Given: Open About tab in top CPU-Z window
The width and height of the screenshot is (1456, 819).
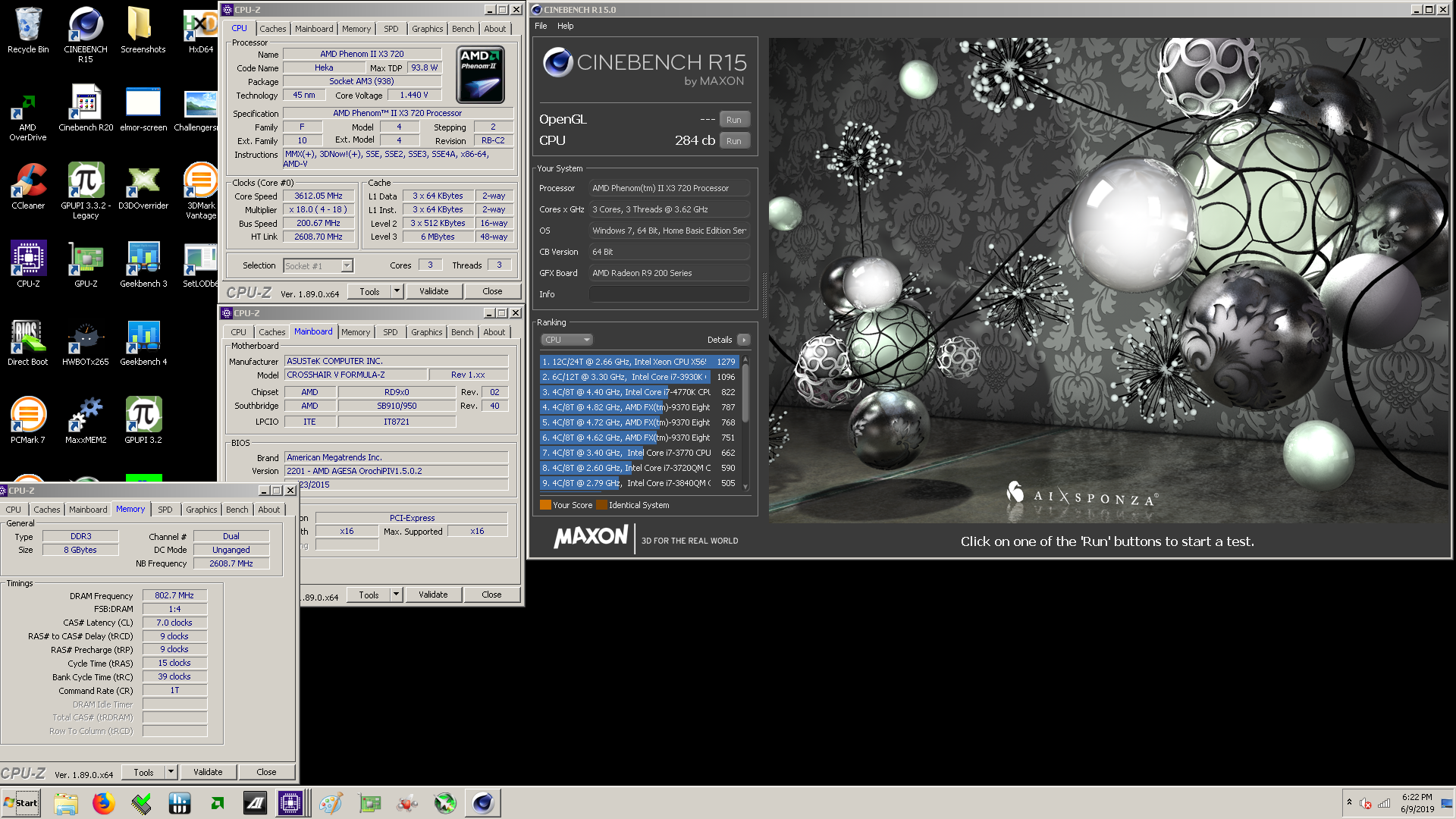Looking at the screenshot, I should [x=494, y=29].
